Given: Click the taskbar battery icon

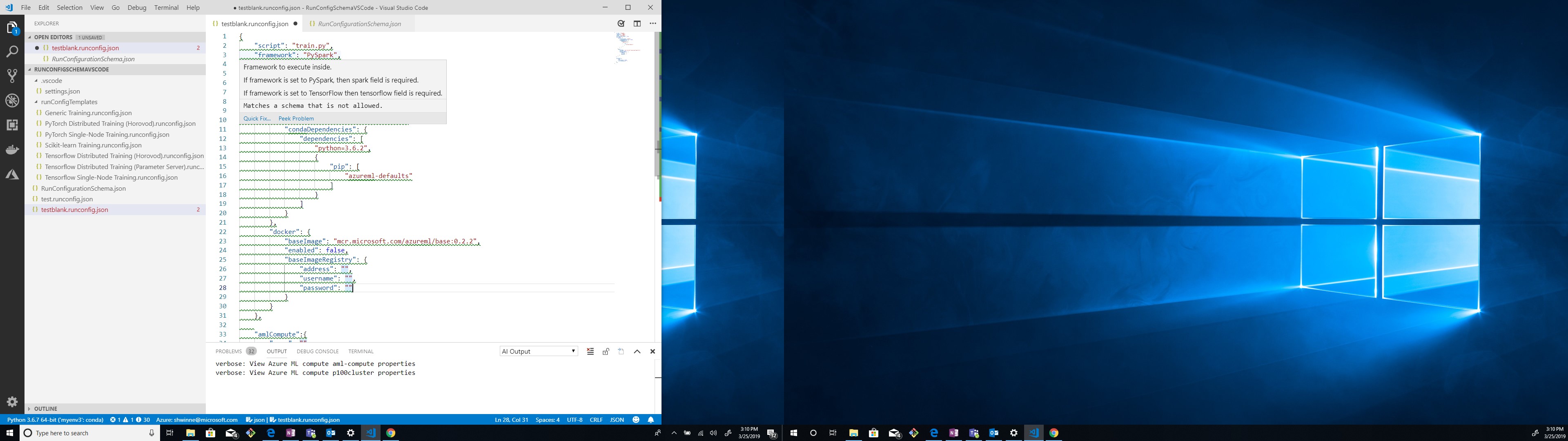Looking at the screenshot, I should point(687,433).
